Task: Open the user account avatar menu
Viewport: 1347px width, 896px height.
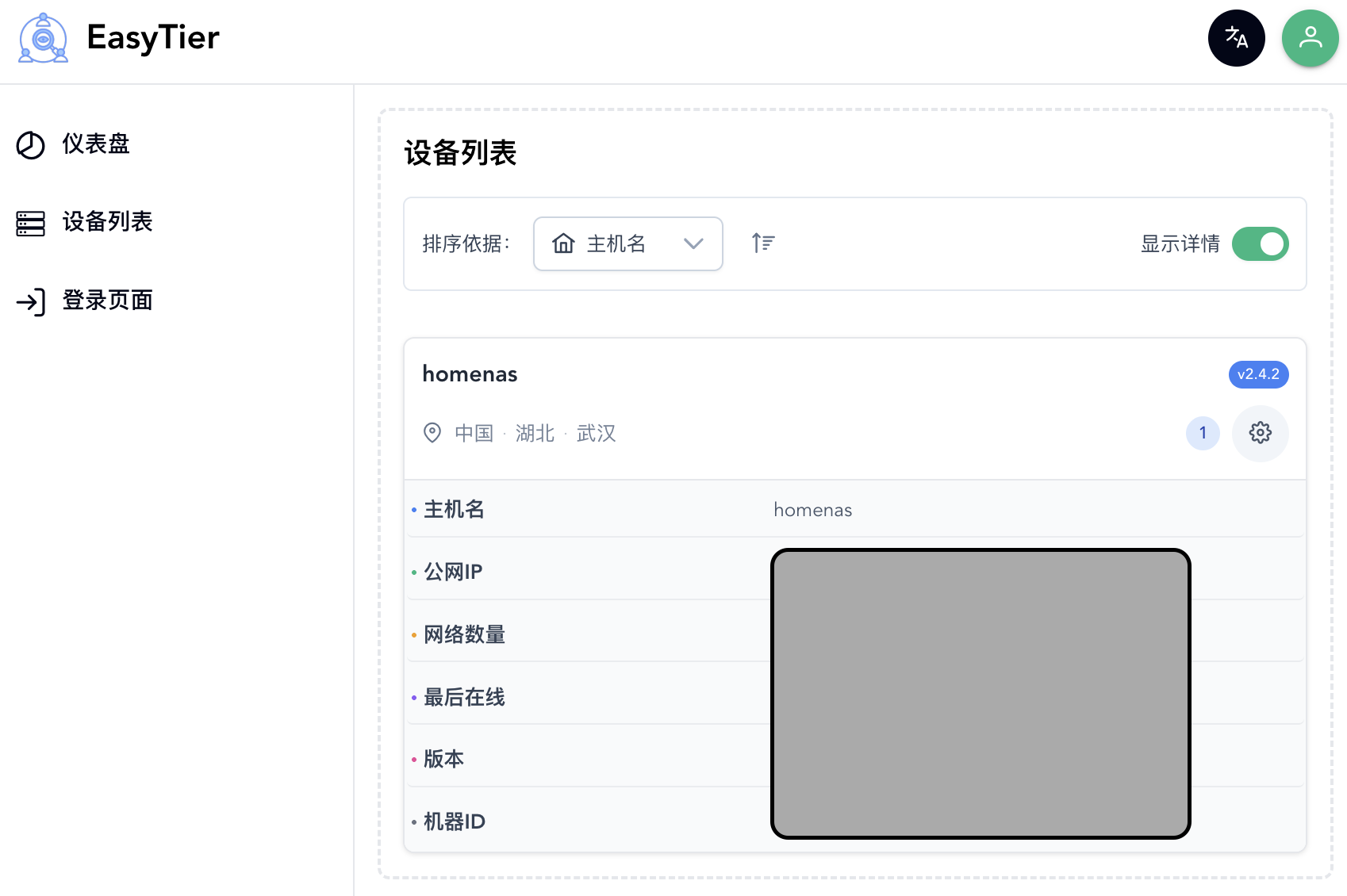Action: click(1310, 38)
